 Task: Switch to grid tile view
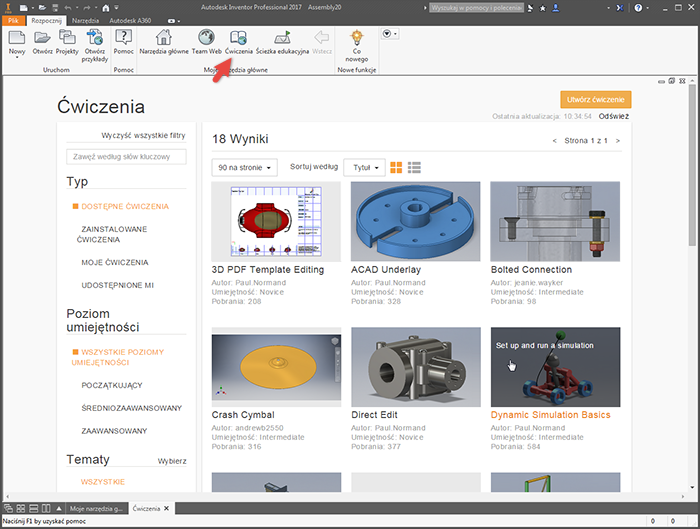(396, 167)
